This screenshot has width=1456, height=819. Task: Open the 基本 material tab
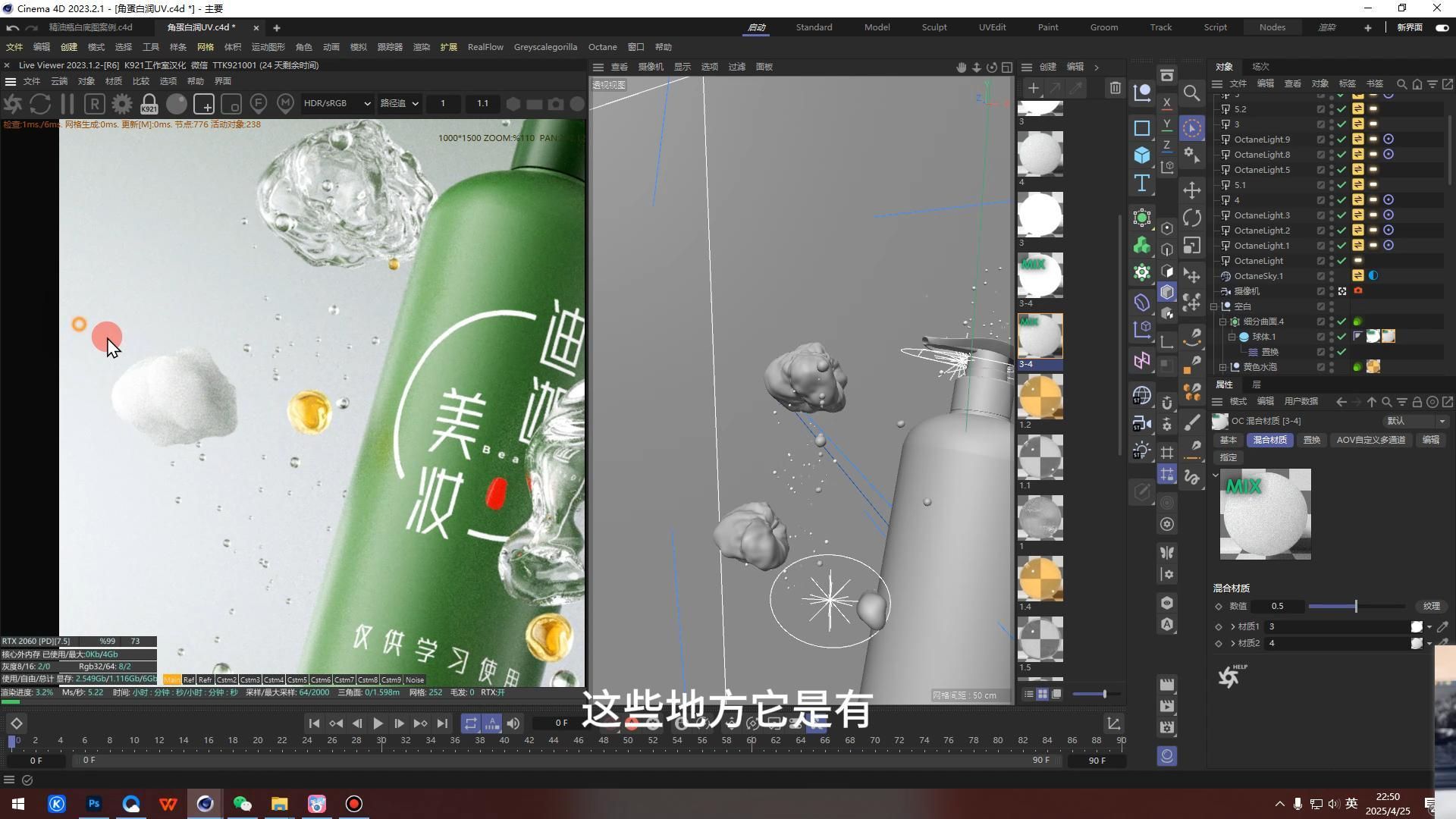coord(1228,440)
